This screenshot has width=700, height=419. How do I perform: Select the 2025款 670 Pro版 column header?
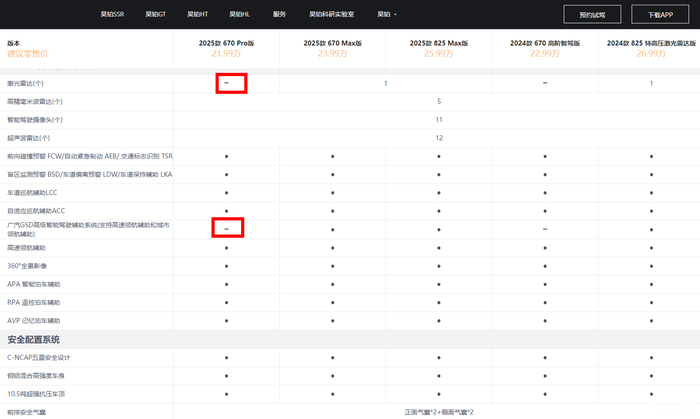click(x=227, y=44)
